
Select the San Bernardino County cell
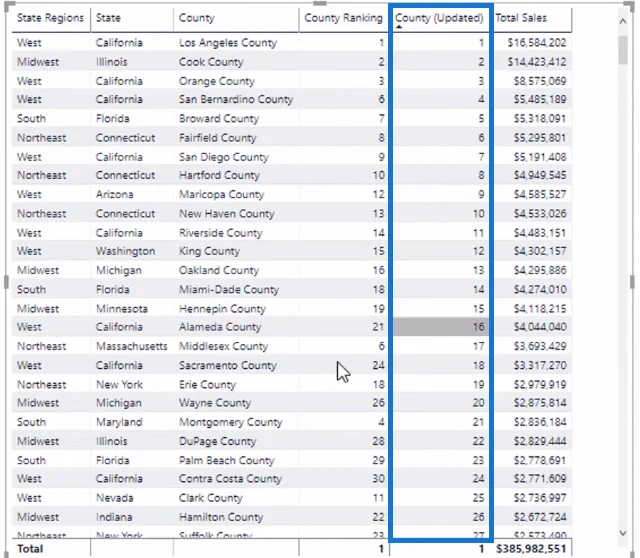[x=236, y=99]
